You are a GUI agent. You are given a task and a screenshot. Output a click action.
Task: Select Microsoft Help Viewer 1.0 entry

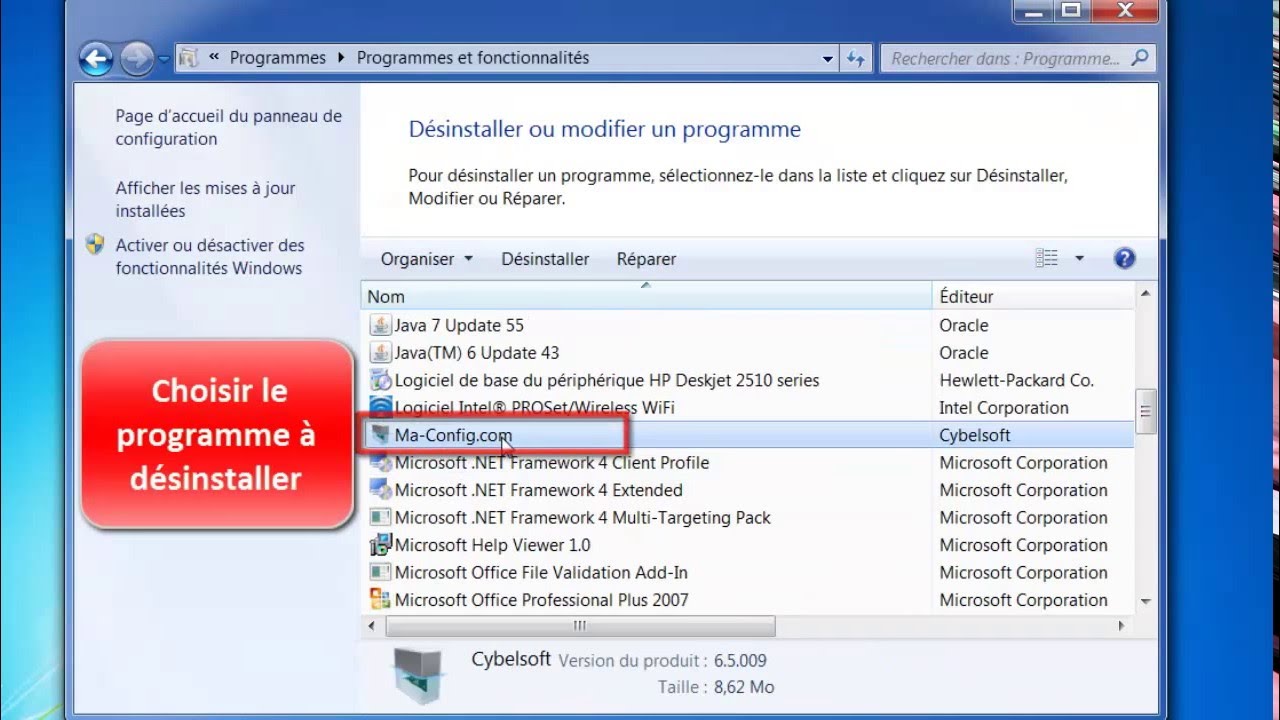pyautogui.click(x=493, y=545)
